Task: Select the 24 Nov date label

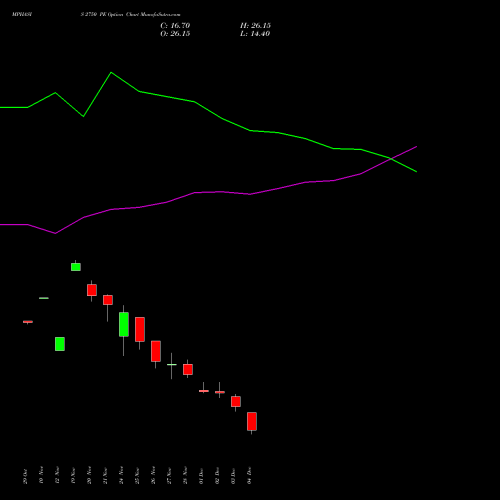Action: (x=121, y=475)
